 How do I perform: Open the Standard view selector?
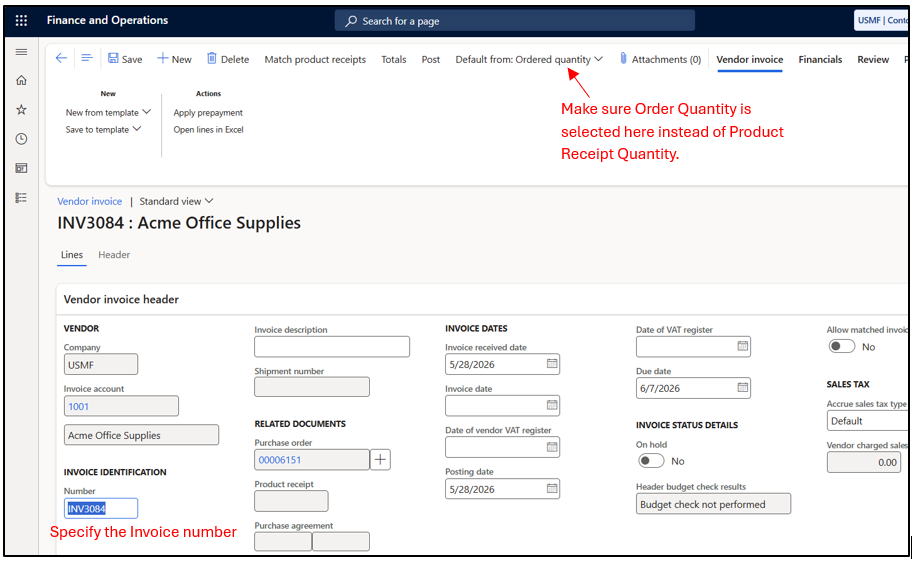coord(176,201)
